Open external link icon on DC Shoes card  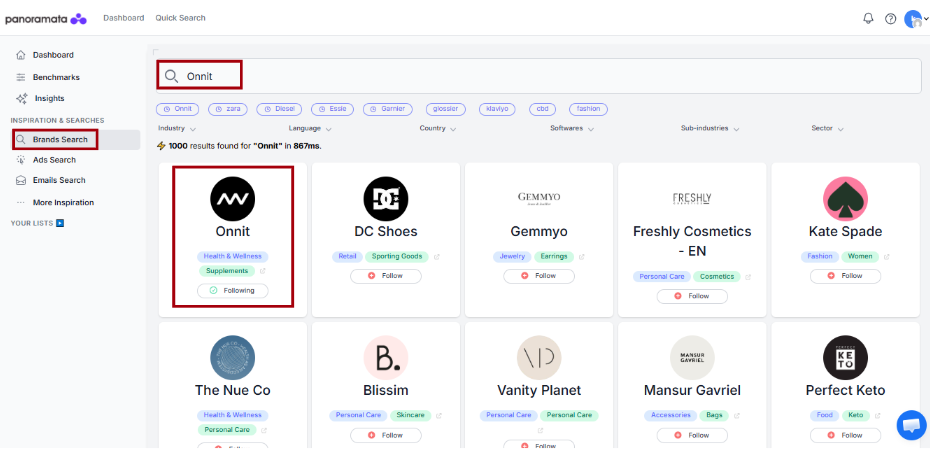click(x=437, y=257)
